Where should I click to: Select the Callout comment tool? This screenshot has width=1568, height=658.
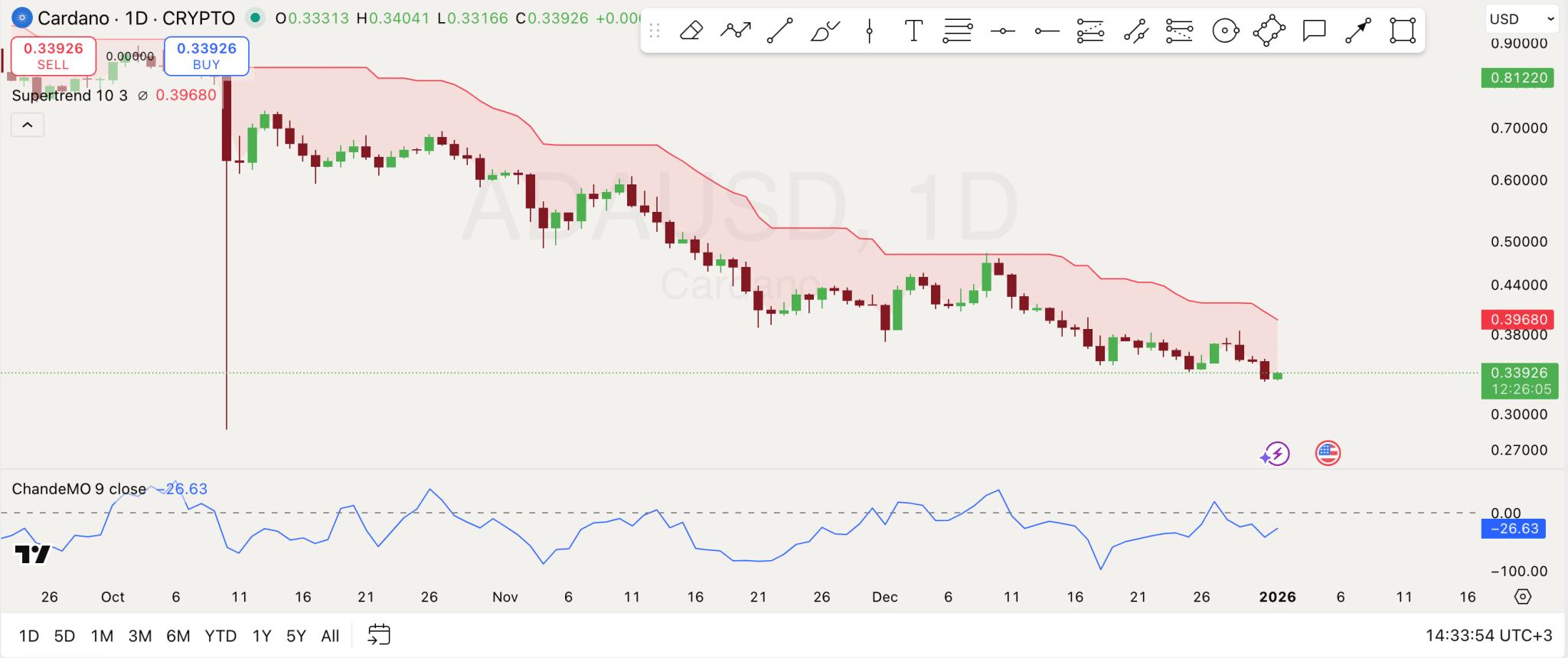click(1314, 31)
